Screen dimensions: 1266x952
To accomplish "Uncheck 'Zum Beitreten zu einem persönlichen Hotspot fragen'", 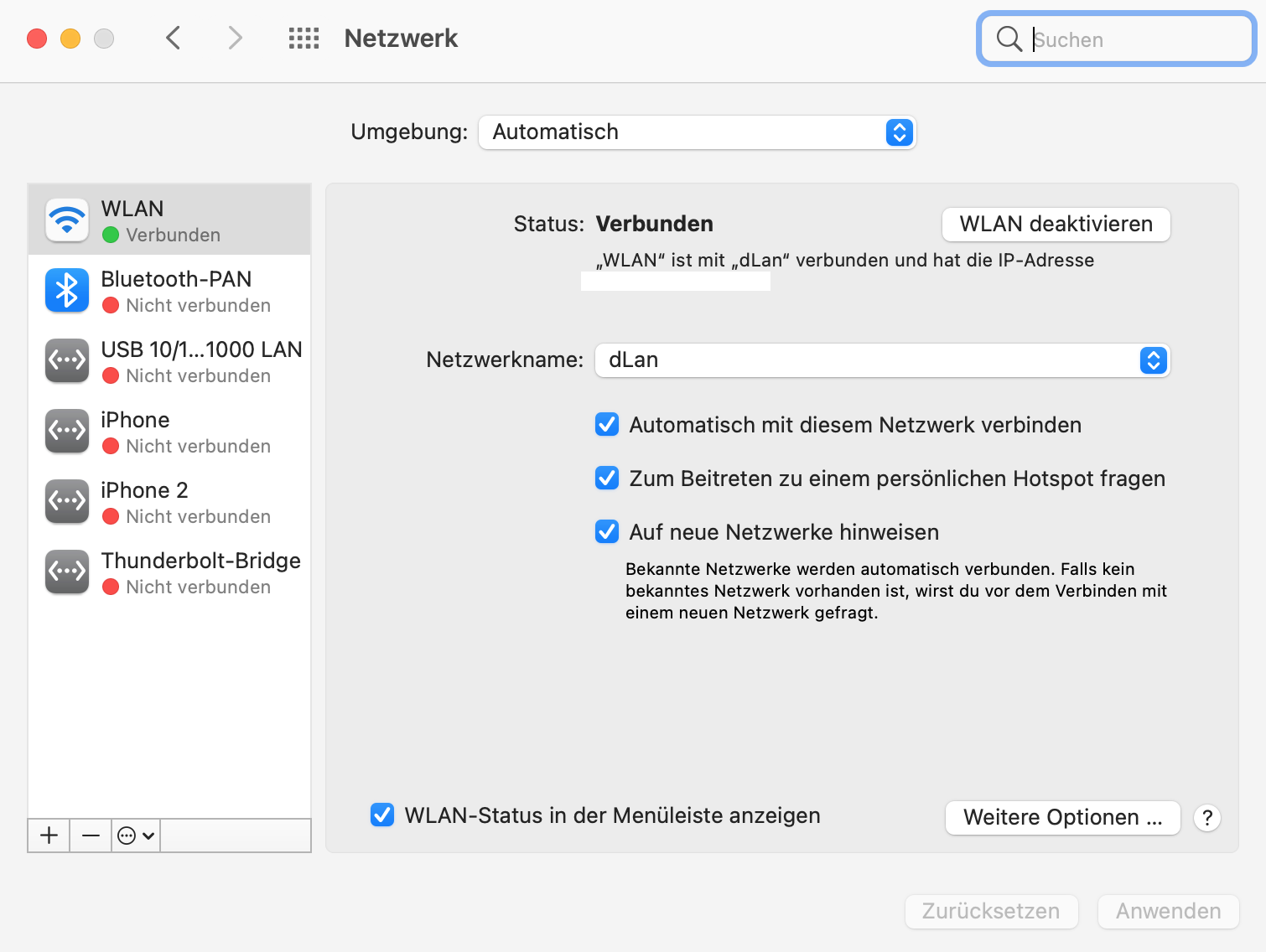I will point(607,479).
